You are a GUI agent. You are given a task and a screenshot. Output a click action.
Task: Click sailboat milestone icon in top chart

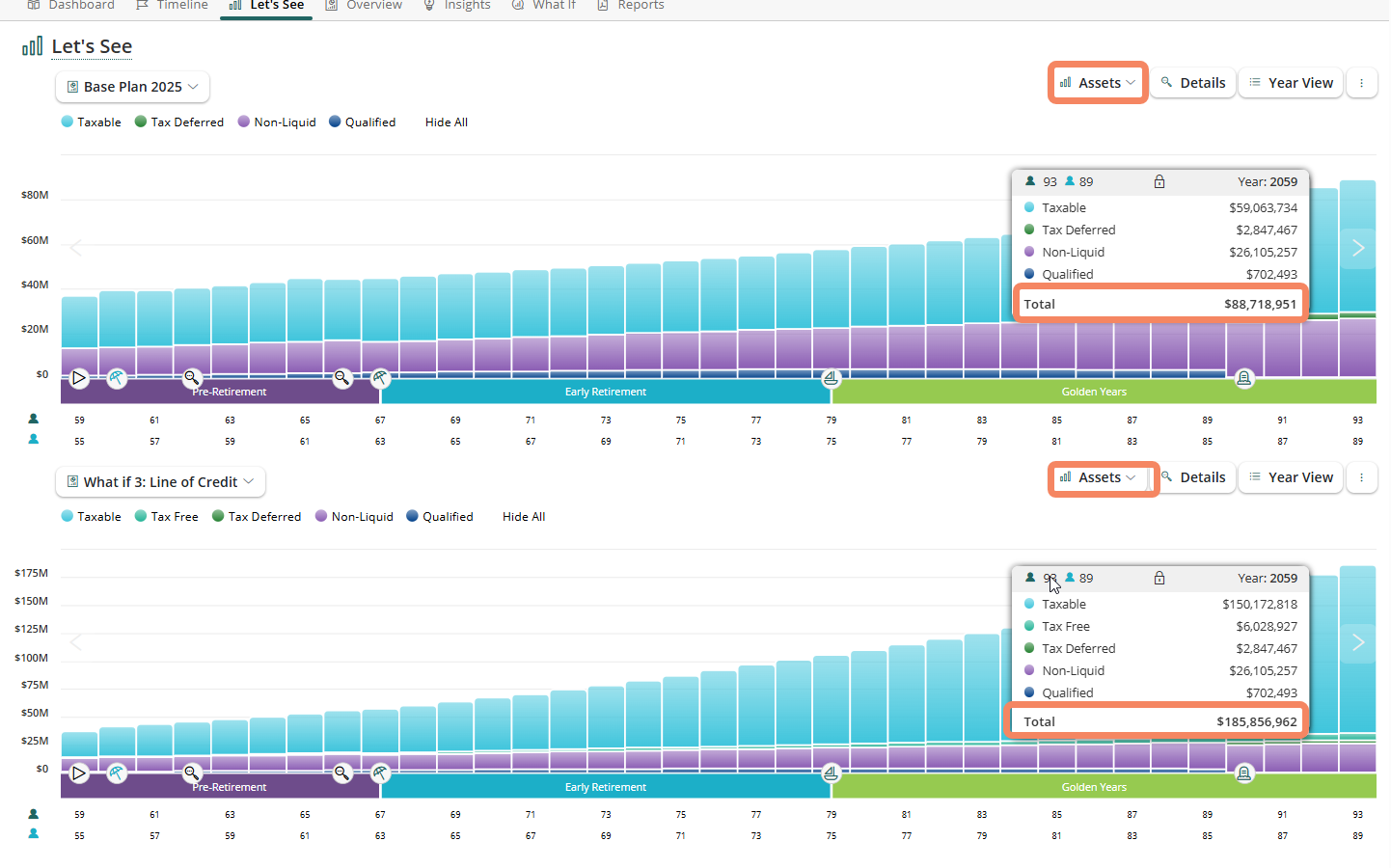831,378
